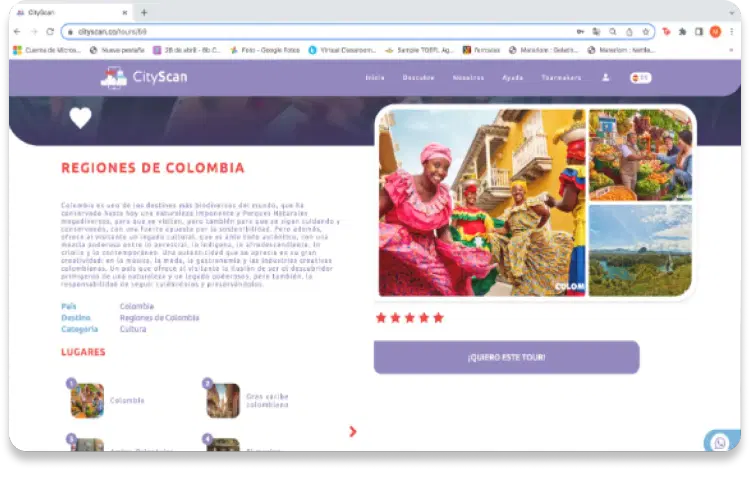Open the Virtual Classroom bookmark
This screenshot has height=485, width=750.
tap(342, 50)
